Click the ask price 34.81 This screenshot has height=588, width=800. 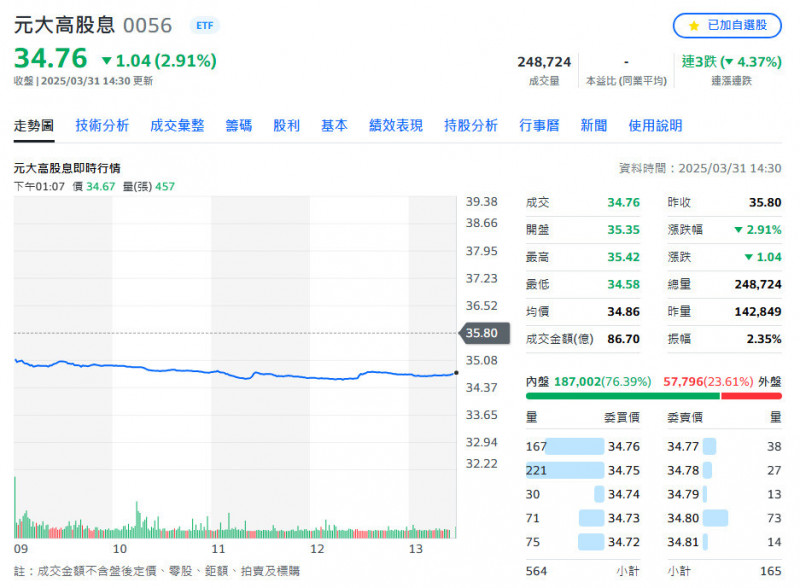coord(683,542)
